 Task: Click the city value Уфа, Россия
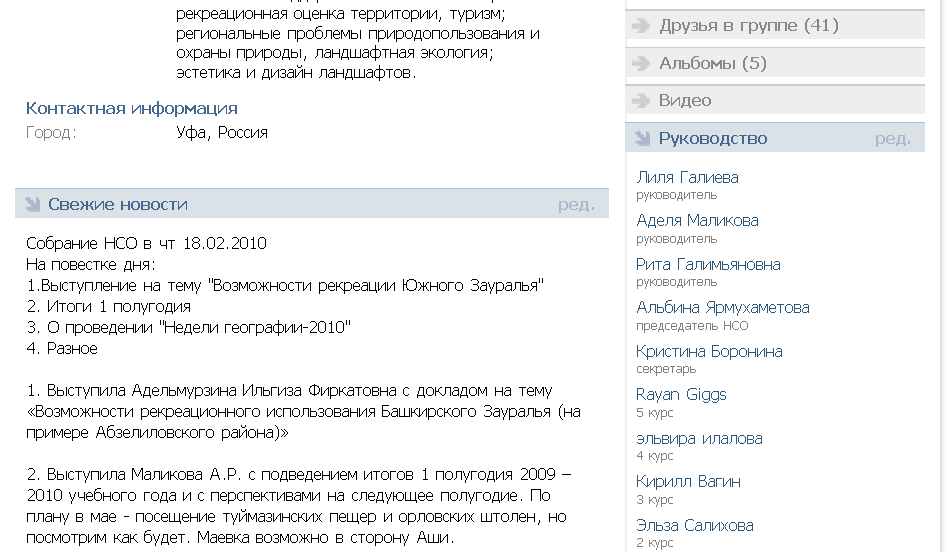222,133
